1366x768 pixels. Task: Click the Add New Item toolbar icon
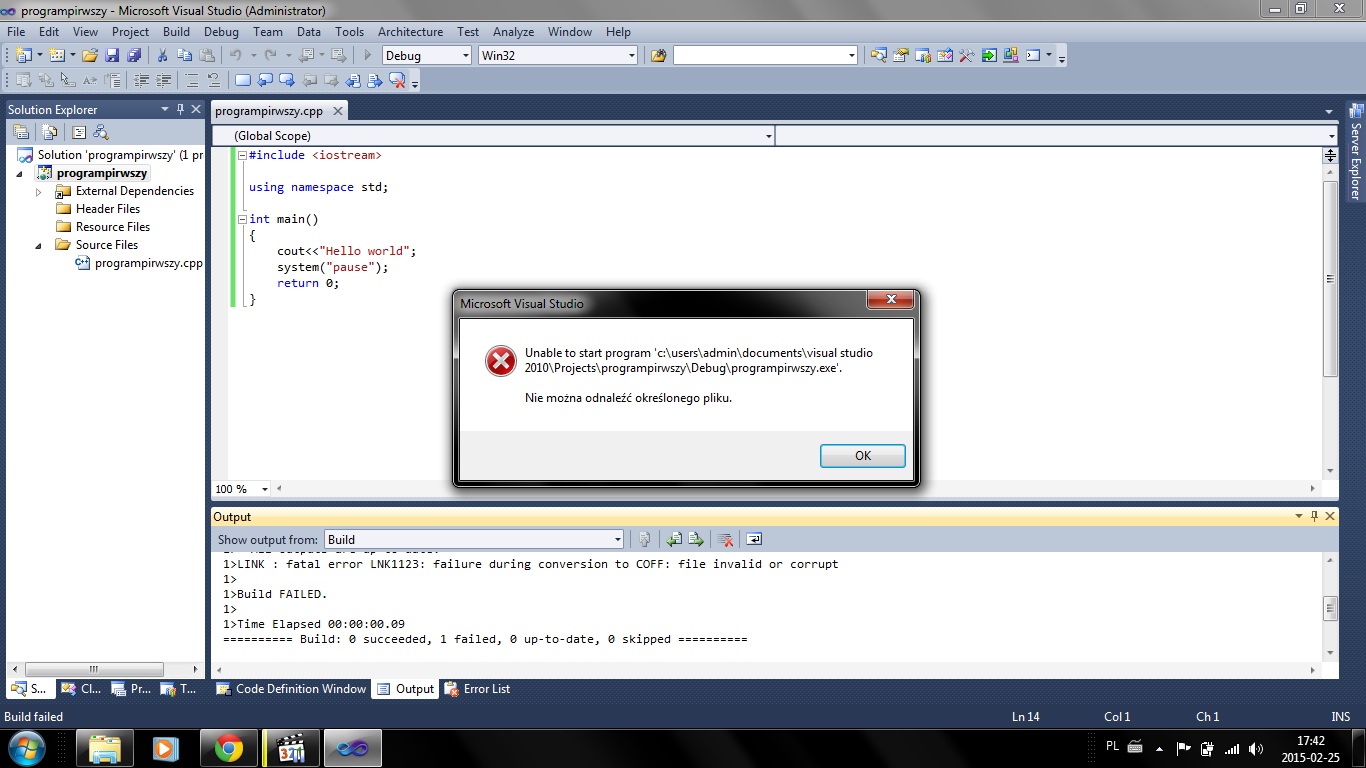[56, 55]
